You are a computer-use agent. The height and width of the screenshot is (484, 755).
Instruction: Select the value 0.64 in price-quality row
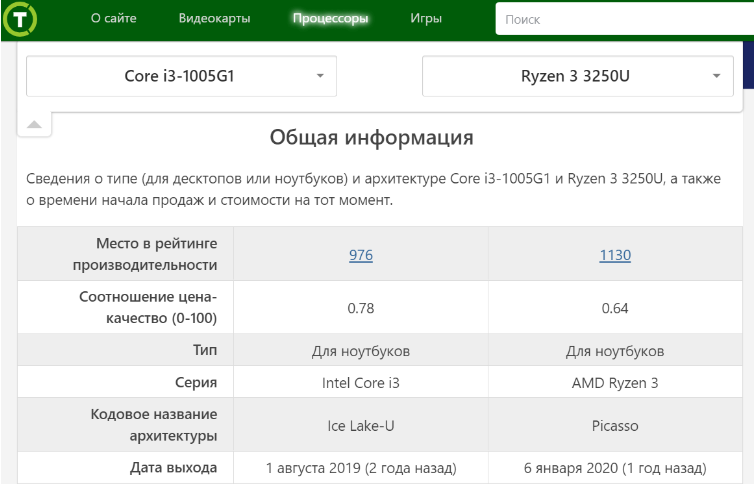[615, 308]
